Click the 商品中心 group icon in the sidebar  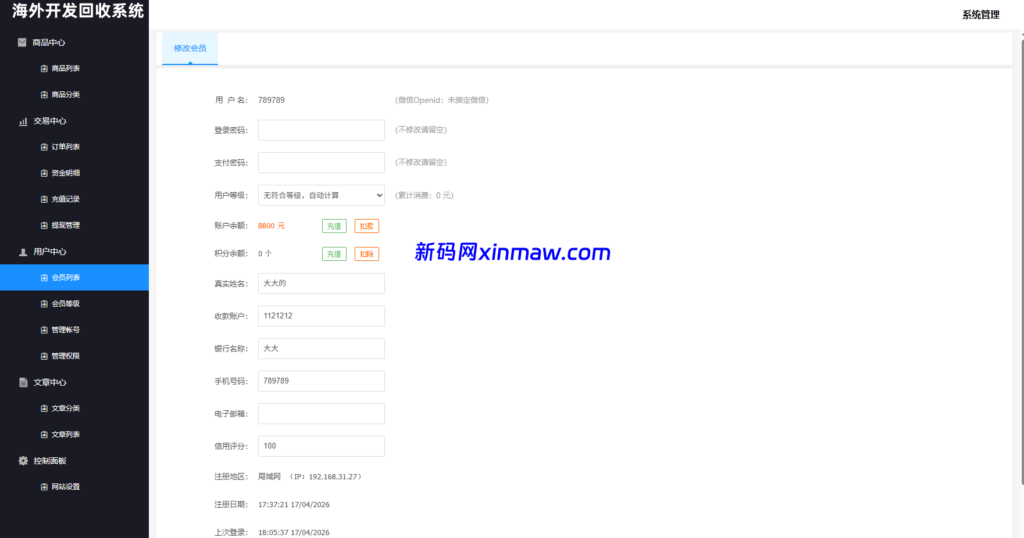tap(22, 42)
